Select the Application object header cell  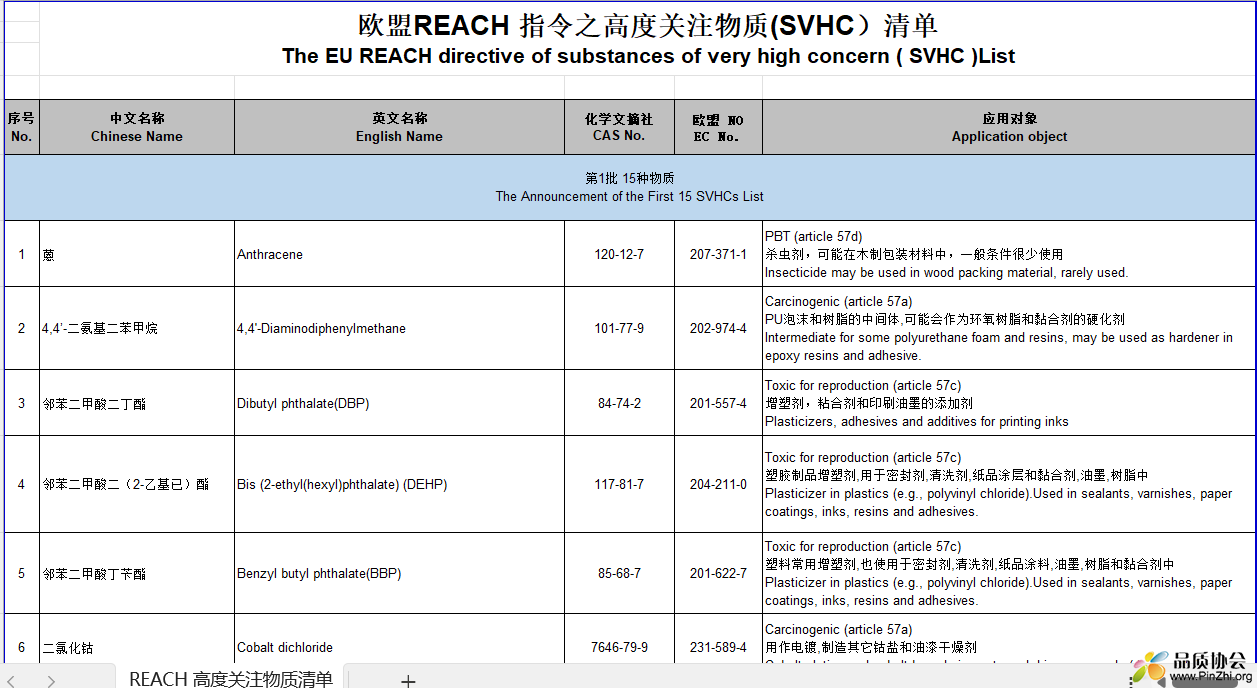pos(1009,127)
